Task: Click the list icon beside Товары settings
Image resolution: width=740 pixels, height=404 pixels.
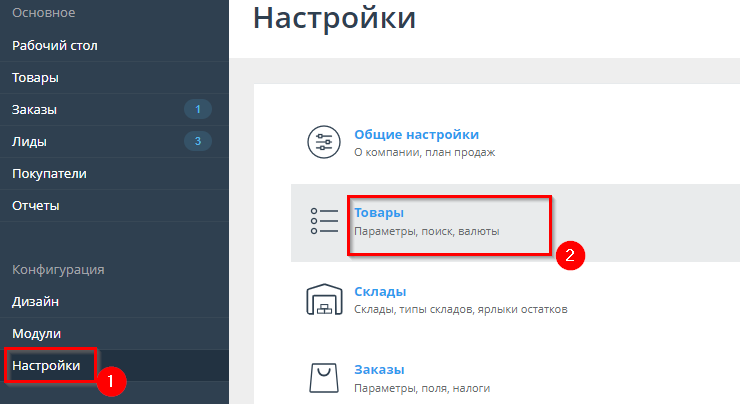Action: 323,221
